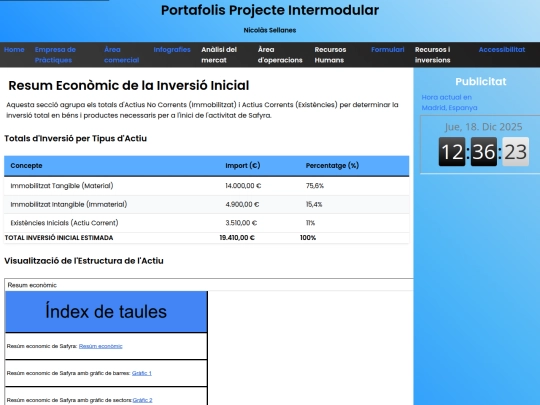Select 'Immobilitzat Tangible (Material)' row label

(62, 186)
